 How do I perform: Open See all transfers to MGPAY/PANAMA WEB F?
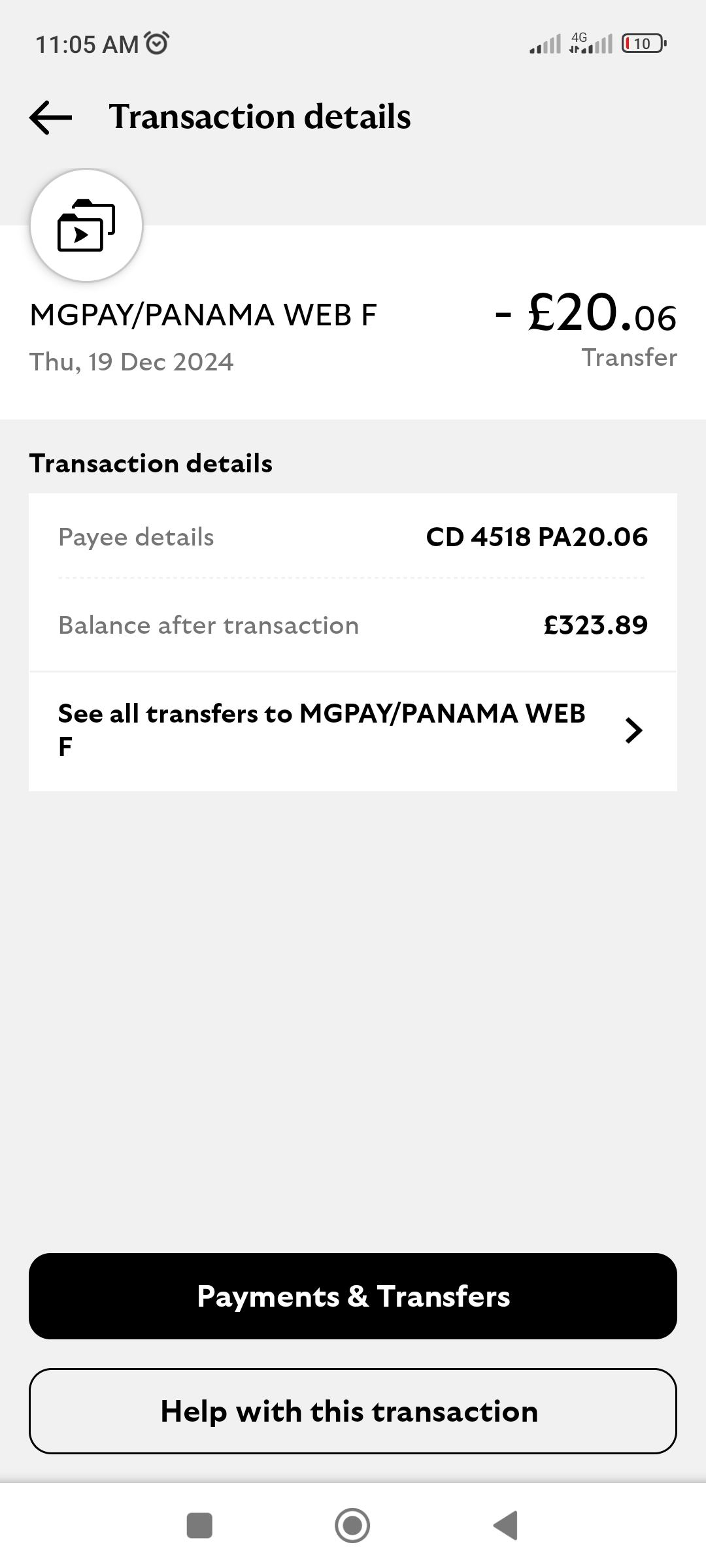coord(322,730)
